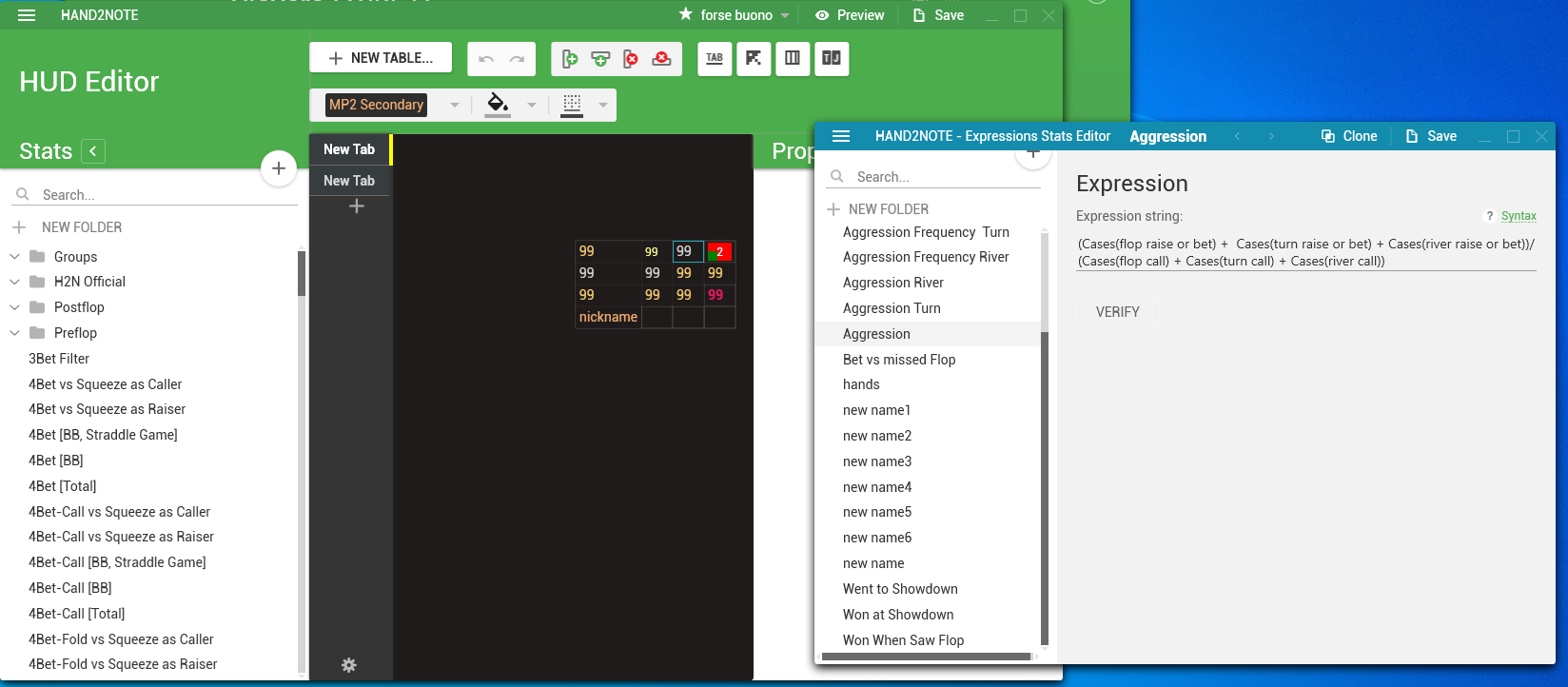Click the H2N Official folder icon

click(x=38, y=281)
